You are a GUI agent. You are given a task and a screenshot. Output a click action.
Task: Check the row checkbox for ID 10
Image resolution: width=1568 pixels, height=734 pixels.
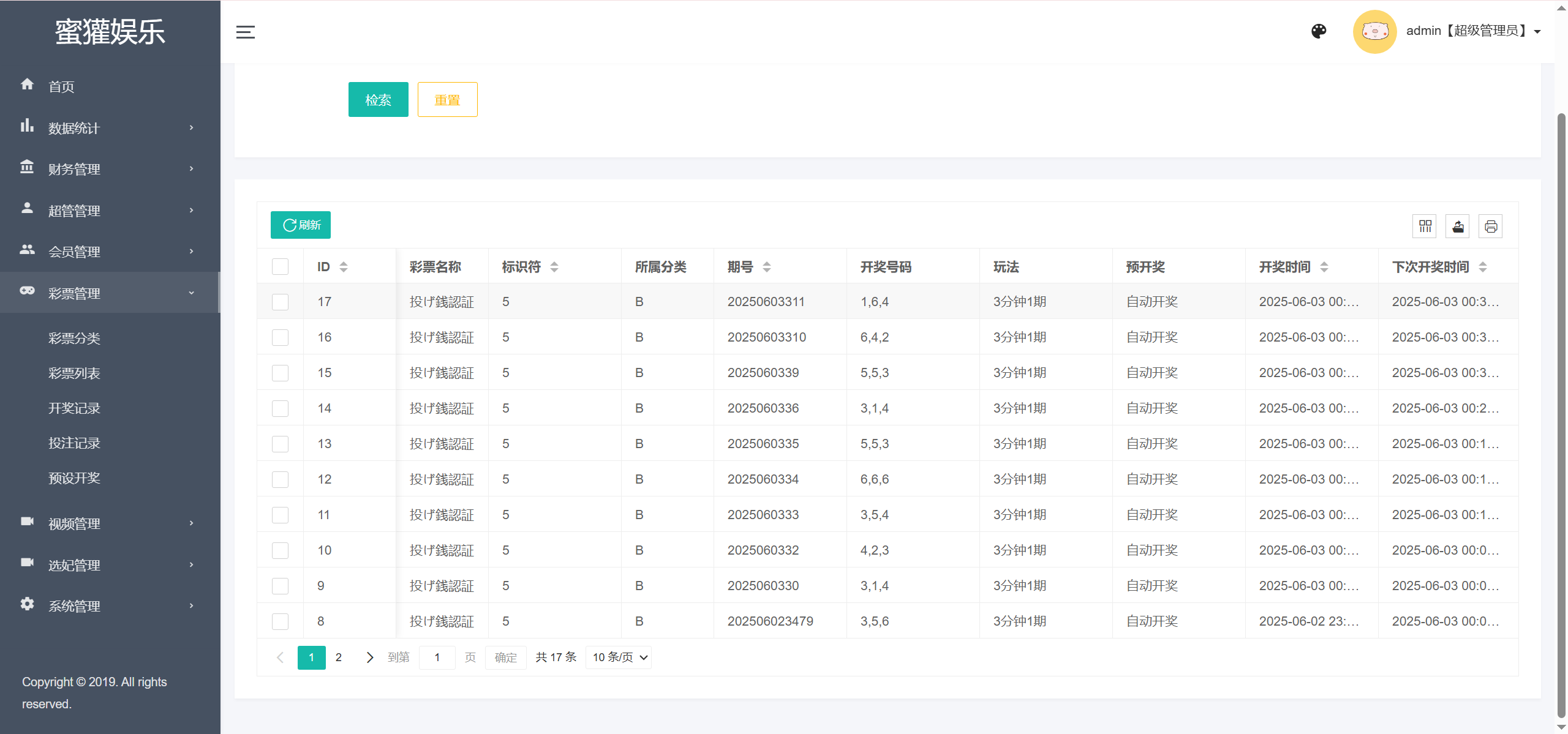280,550
